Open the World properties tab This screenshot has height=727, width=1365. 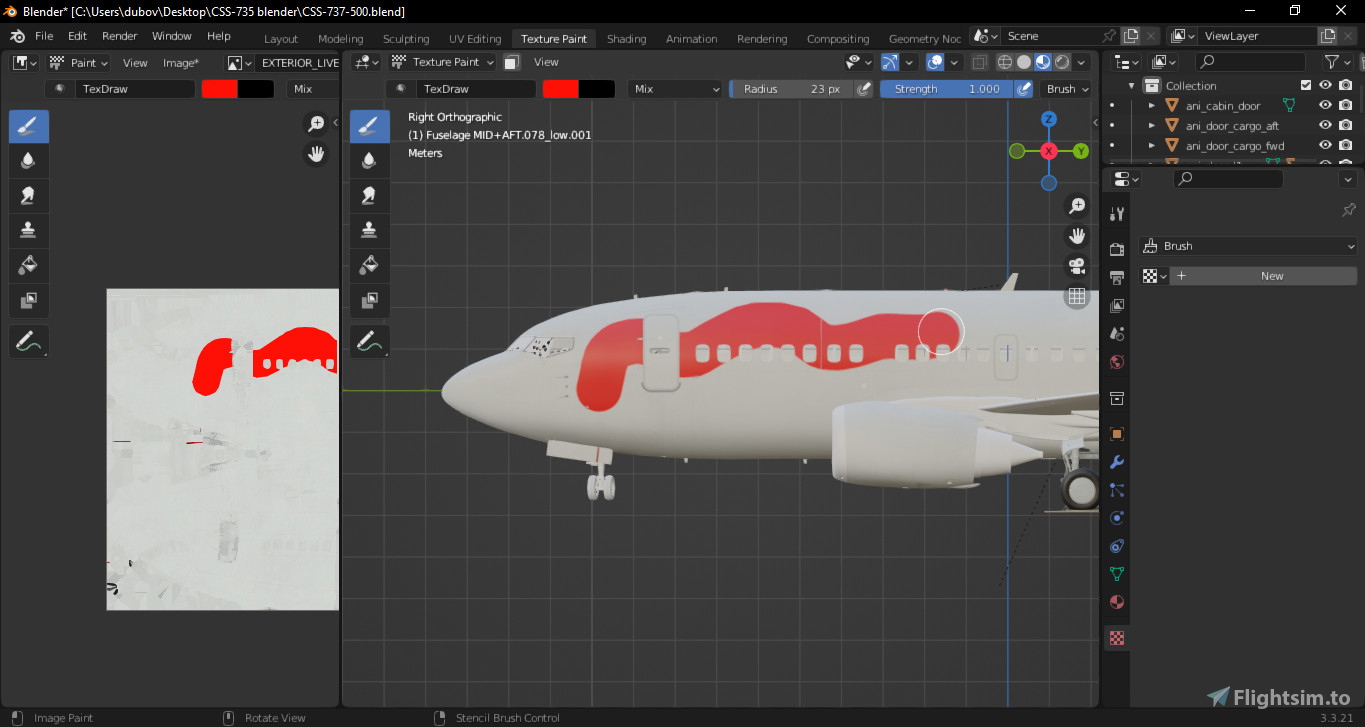(x=1116, y=361)
